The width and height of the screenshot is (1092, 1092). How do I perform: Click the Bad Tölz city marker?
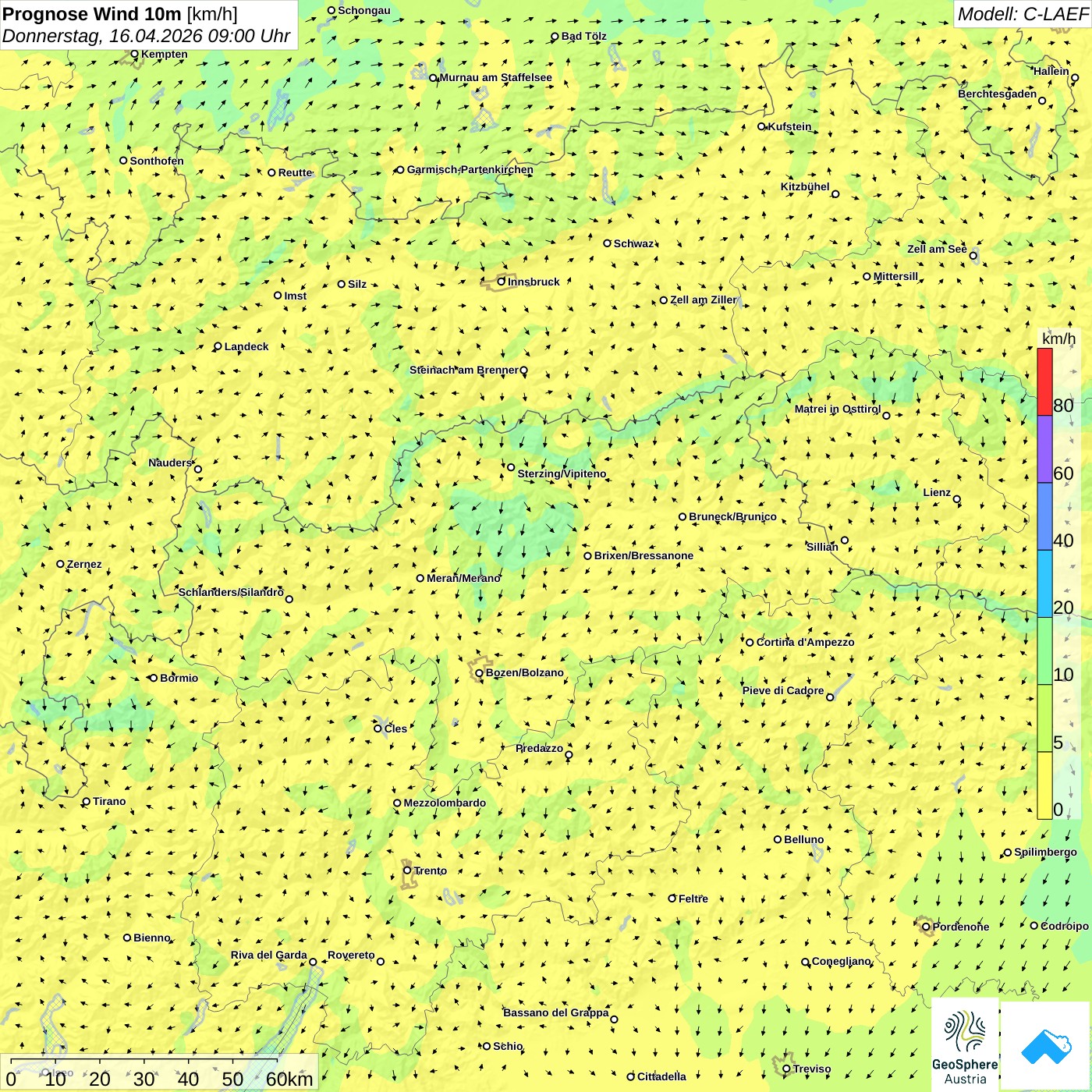[x=555, y=36]
